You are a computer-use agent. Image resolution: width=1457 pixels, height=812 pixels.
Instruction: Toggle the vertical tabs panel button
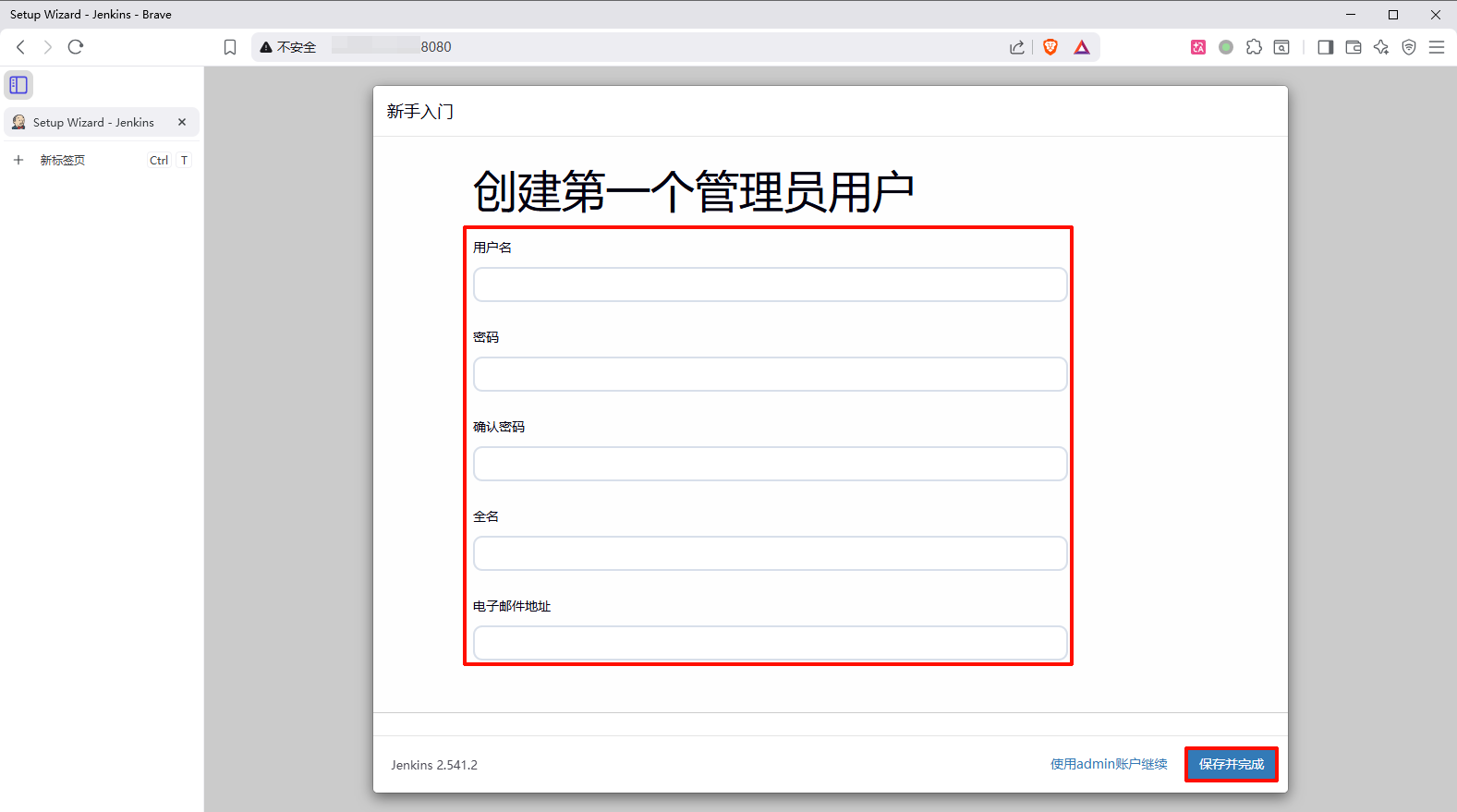(18, 85)
